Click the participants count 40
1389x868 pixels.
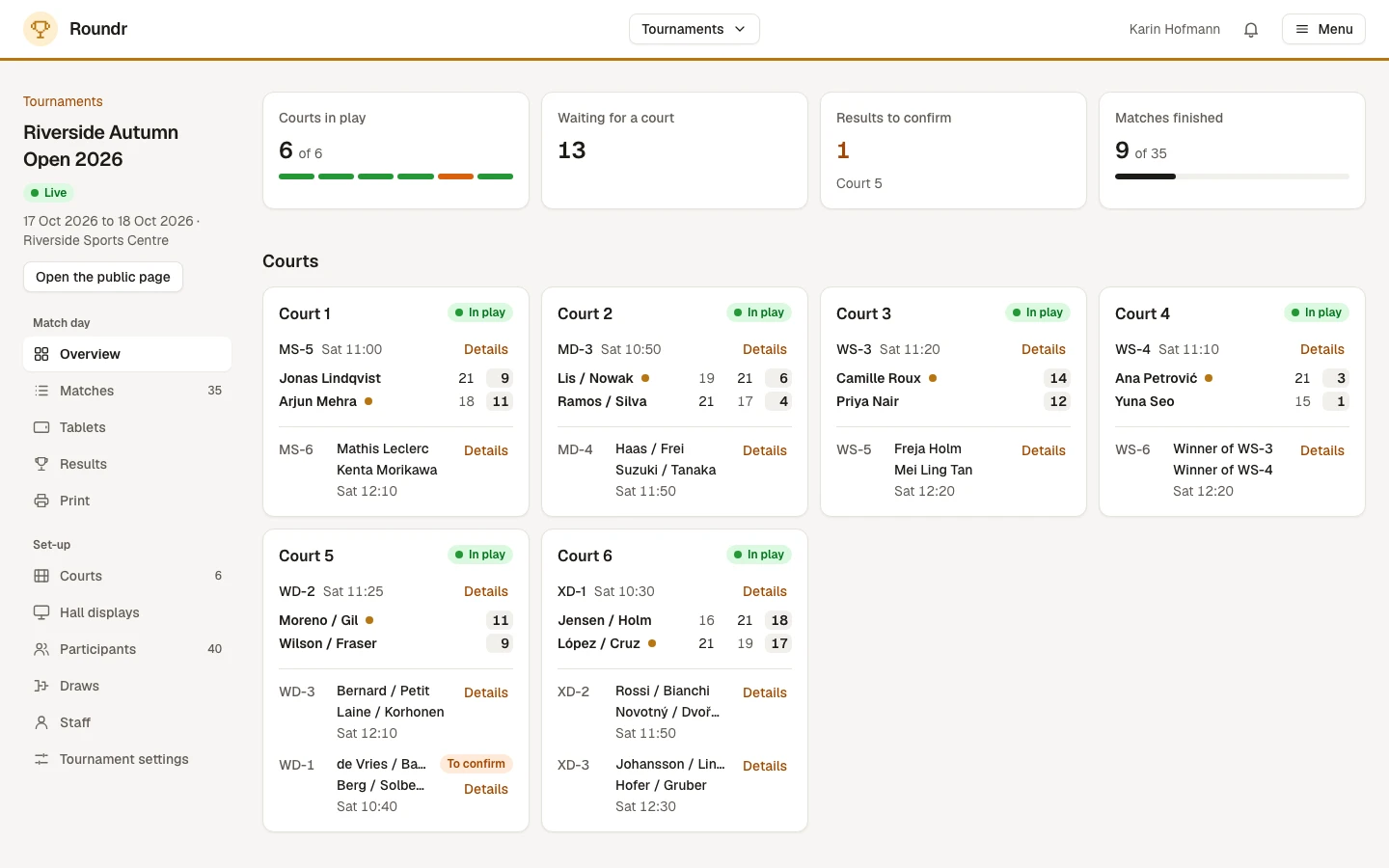pyautogui.click(x=215, y=649)
